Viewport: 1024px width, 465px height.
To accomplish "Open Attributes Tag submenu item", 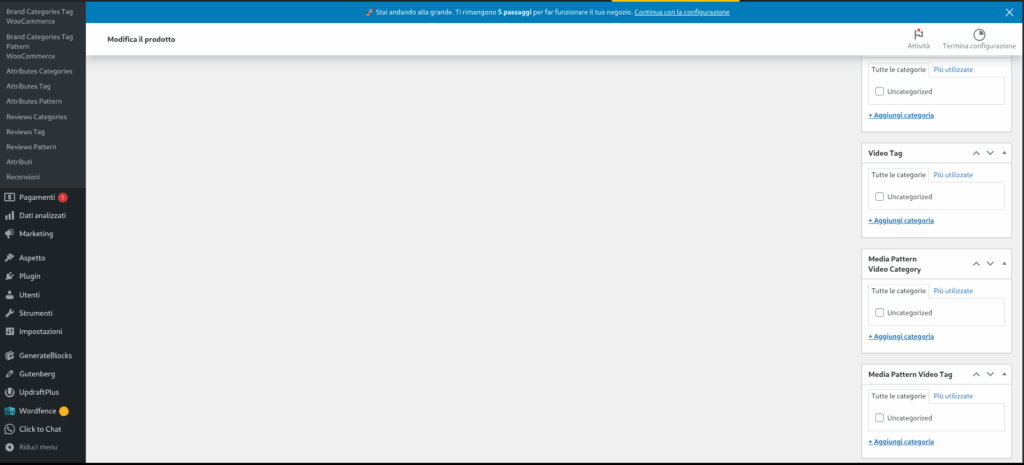I will (x=28, y=86).
